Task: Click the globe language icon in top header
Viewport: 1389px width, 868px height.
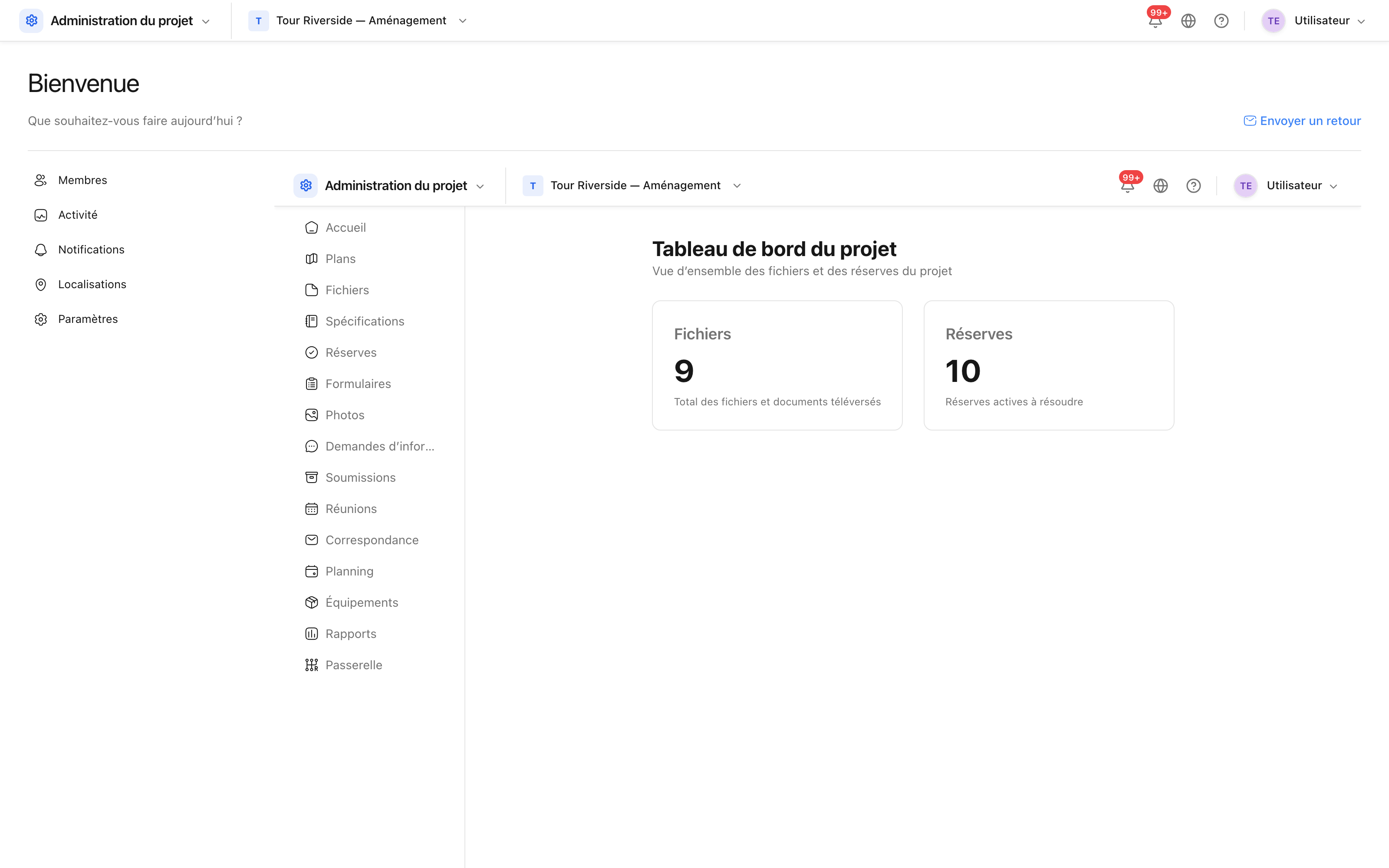Action: pos(1188,21)
